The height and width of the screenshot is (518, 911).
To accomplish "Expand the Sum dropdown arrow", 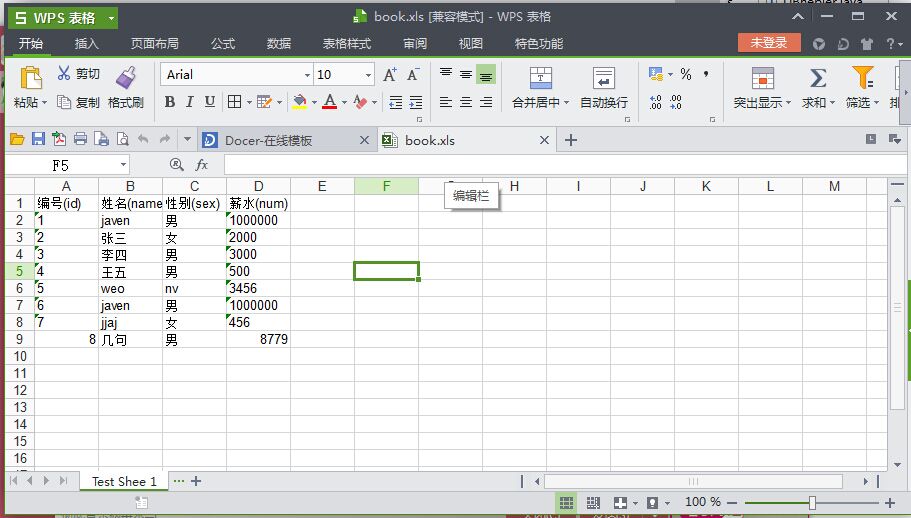I will 832,103.
